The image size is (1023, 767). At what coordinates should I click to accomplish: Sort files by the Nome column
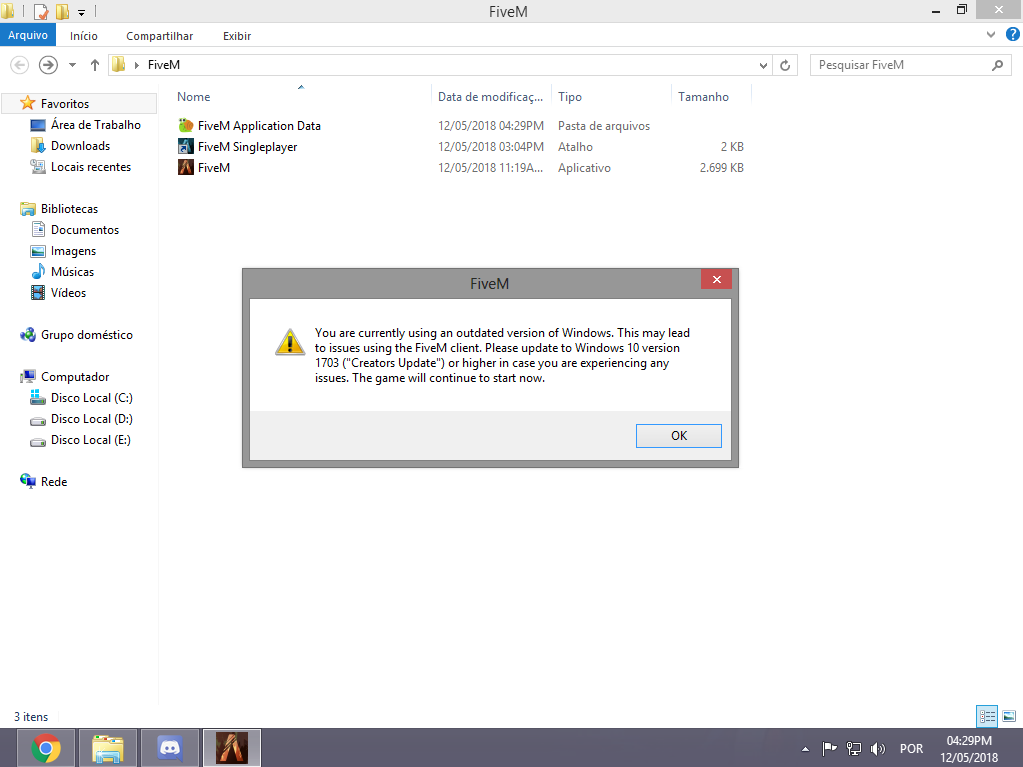194,97
